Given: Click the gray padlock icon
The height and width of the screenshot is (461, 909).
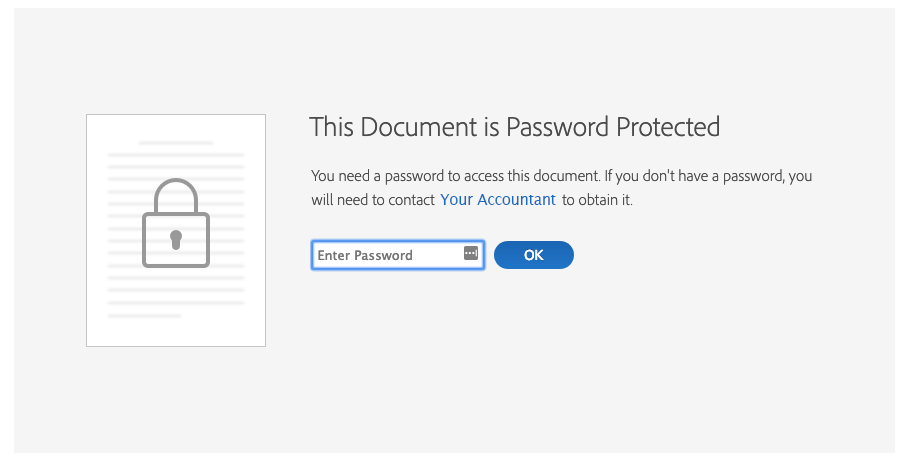Looking at the screenshot, I should pos(176,223).
